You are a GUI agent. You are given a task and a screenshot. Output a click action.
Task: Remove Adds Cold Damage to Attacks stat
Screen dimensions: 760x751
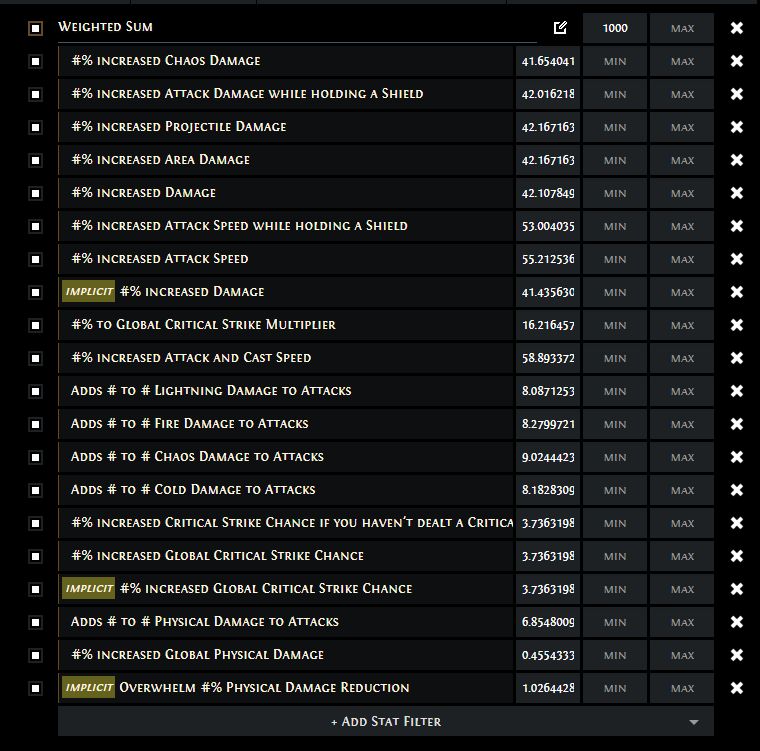(737, 490)
